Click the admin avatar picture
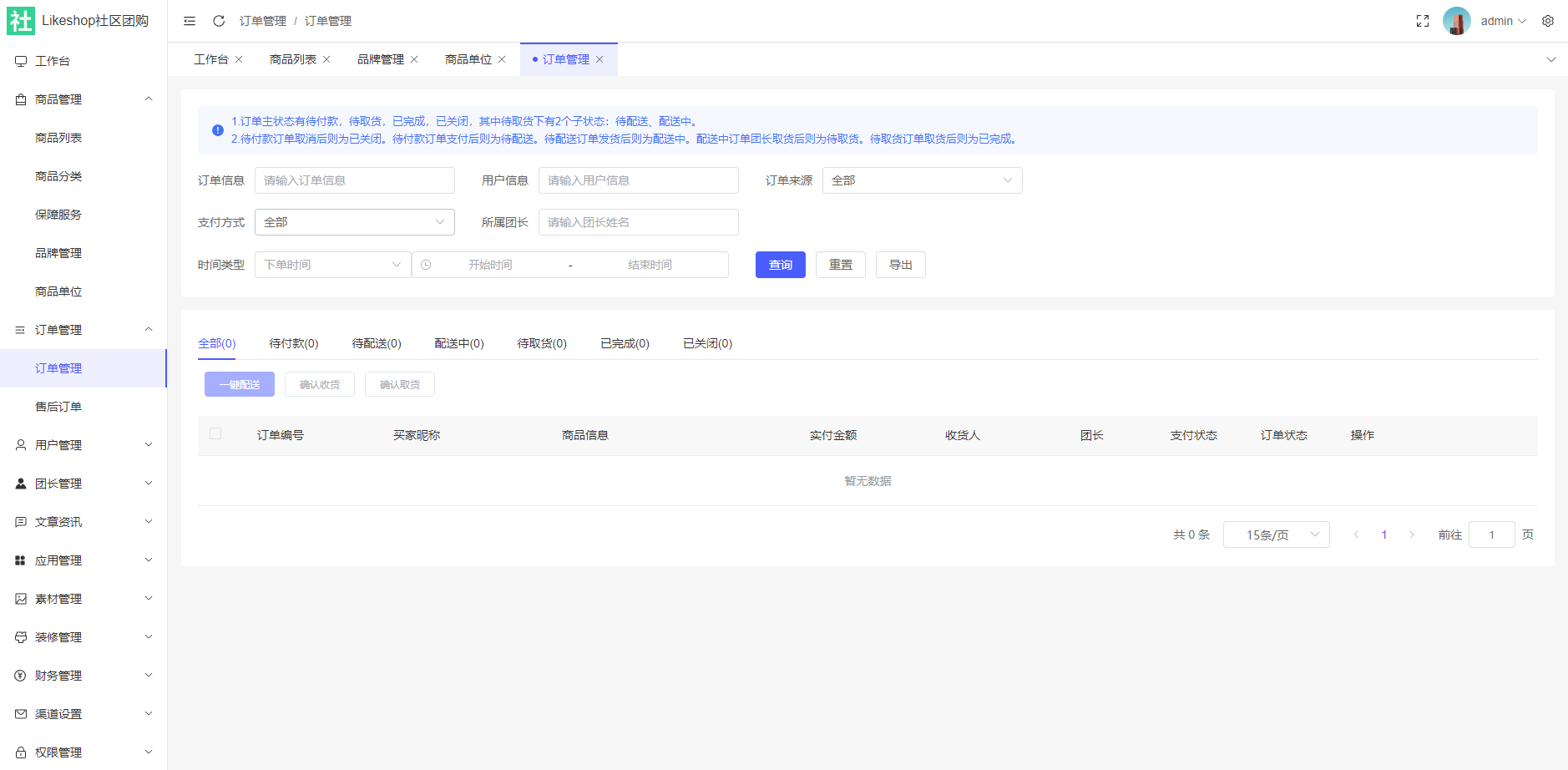1568x770 pixels. [x=1456, y=21]
